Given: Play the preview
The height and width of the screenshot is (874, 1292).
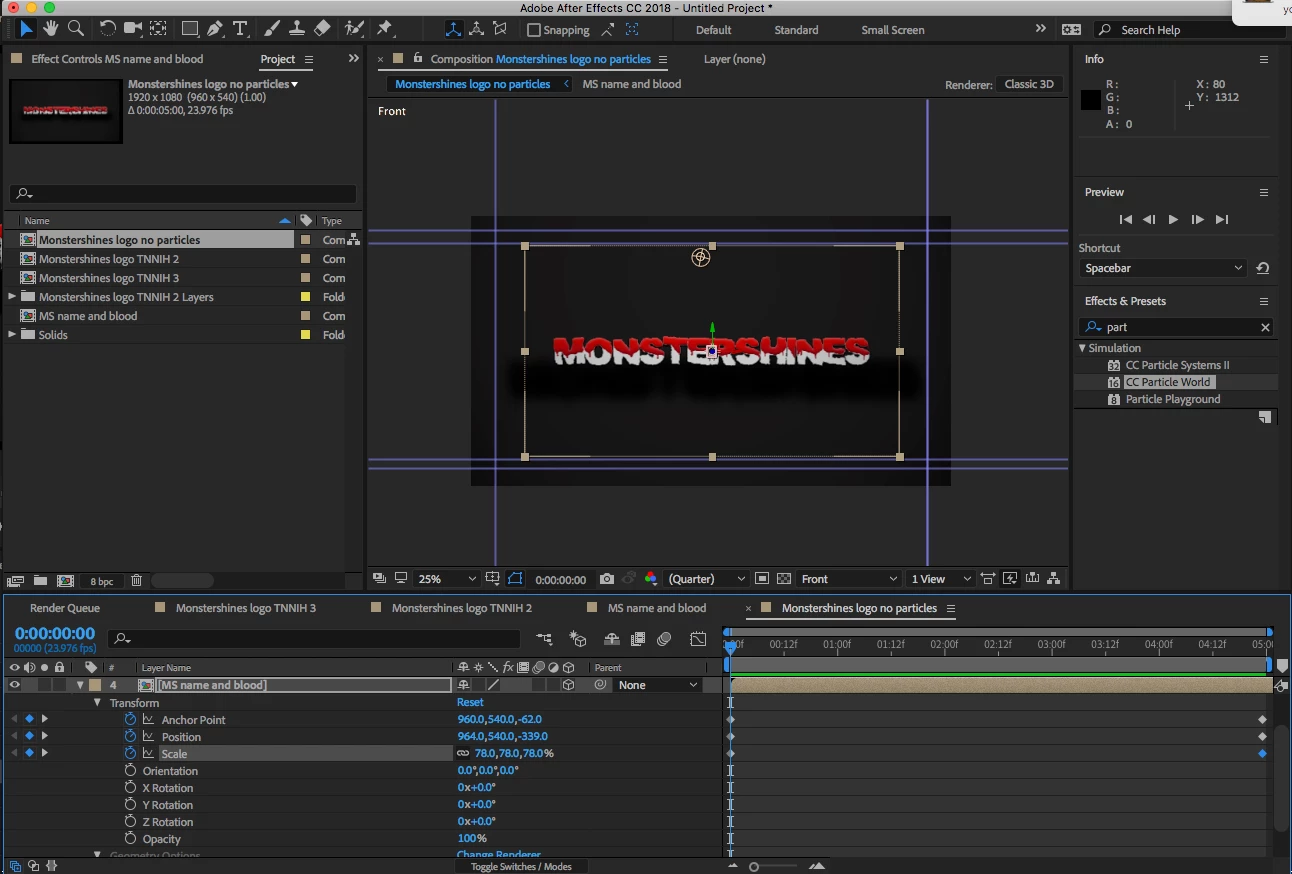Looking at the screenshot, I should [x=1173, y=219].
